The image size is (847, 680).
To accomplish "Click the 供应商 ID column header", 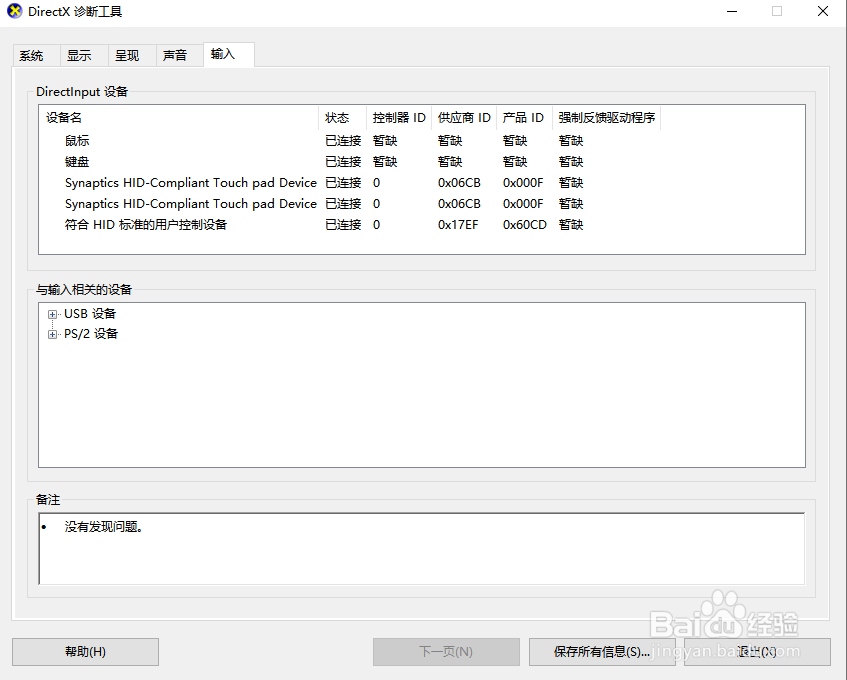I will 464,118.
